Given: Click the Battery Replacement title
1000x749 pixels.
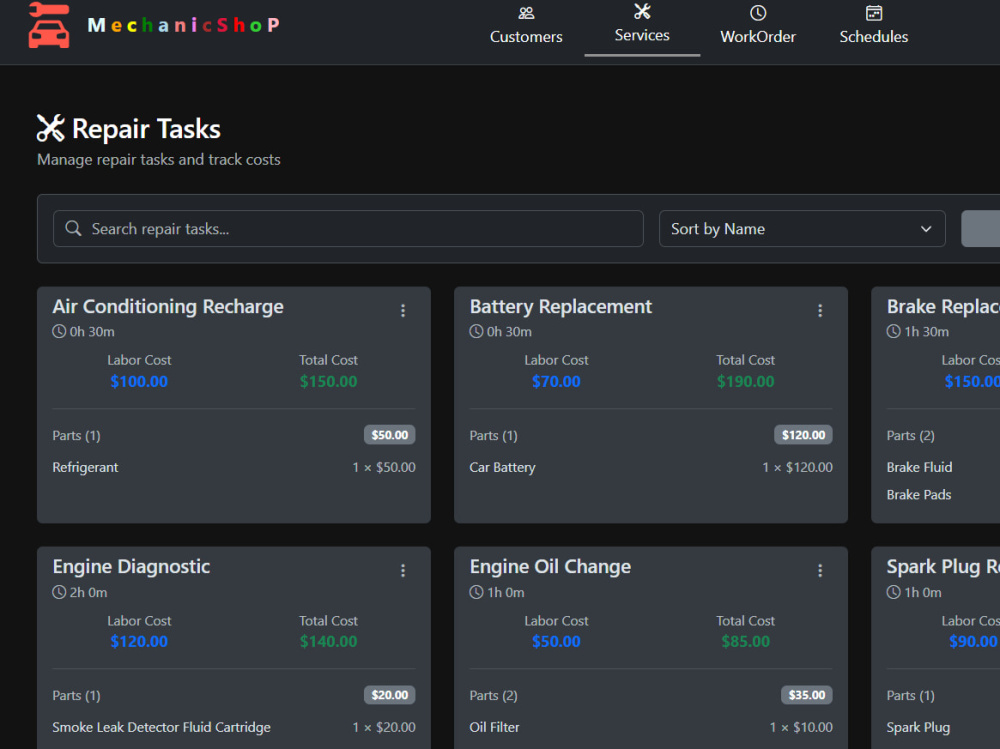Looking at the screenshot, I should tap(561, 307).
